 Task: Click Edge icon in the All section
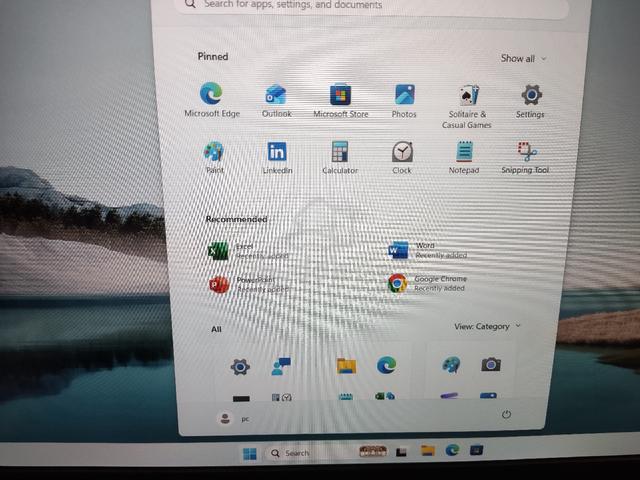[386, 365]
